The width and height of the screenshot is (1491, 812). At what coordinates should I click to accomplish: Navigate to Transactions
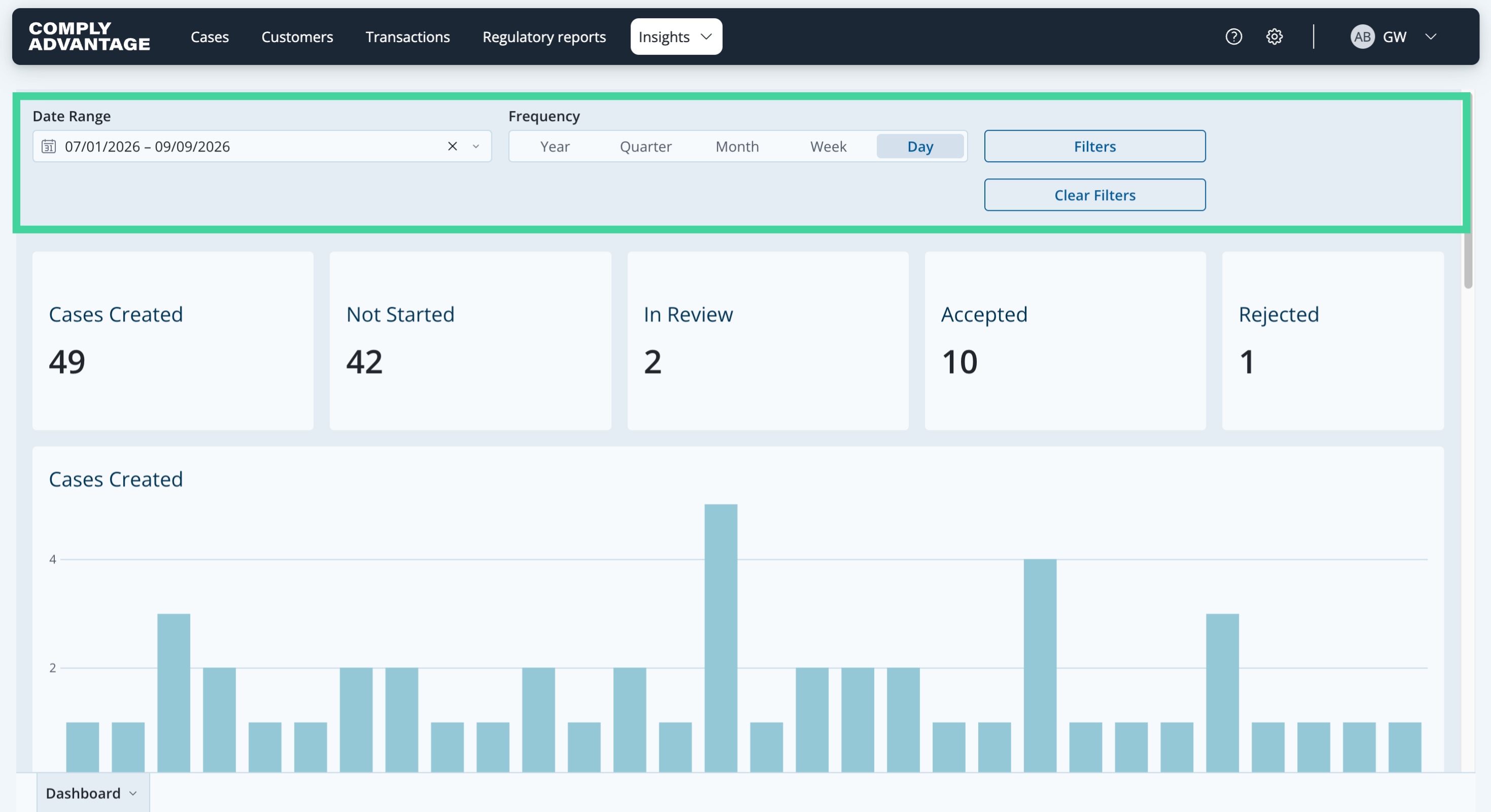point(407,37)
